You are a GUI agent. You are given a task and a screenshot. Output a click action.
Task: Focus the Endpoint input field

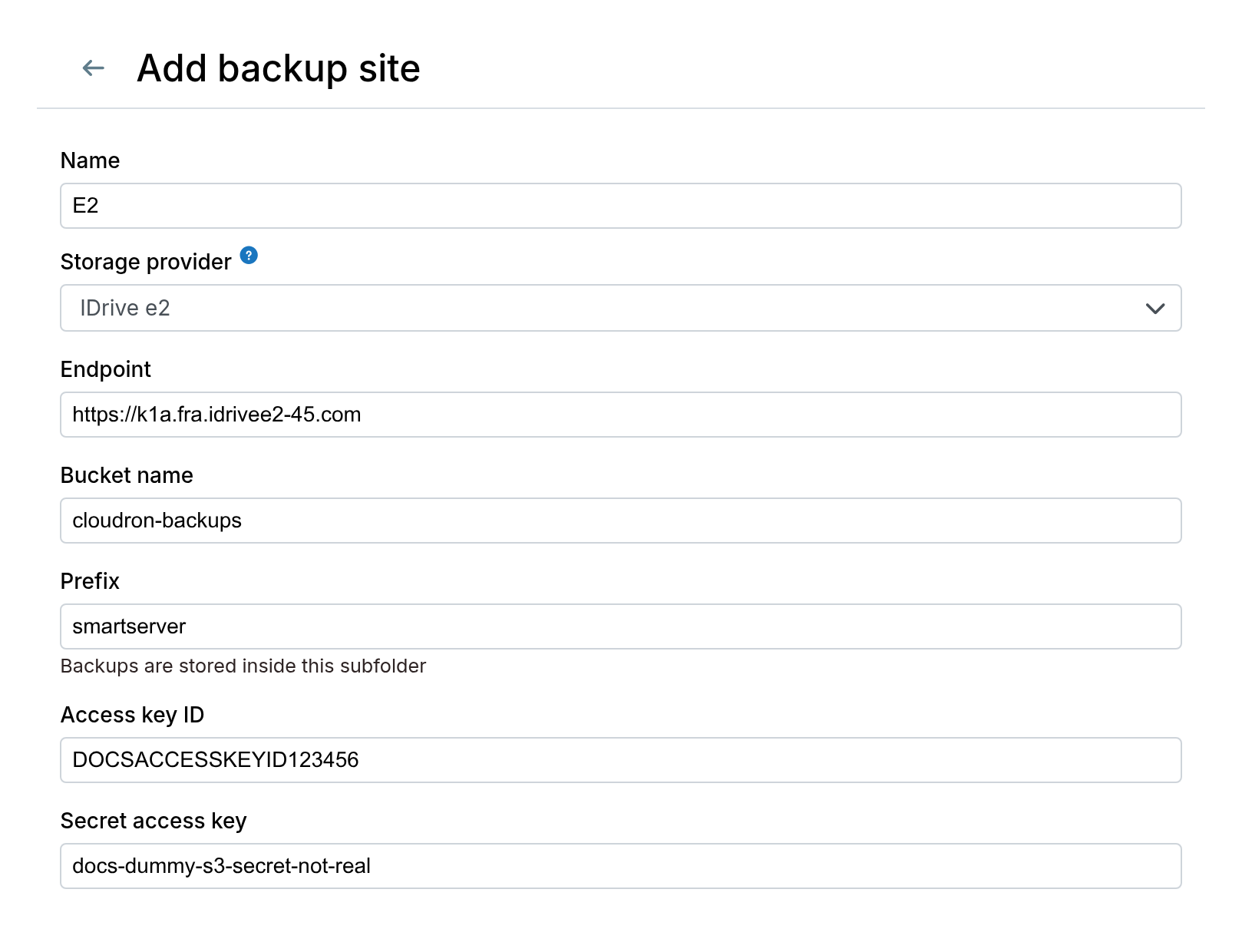coord(620,415)
